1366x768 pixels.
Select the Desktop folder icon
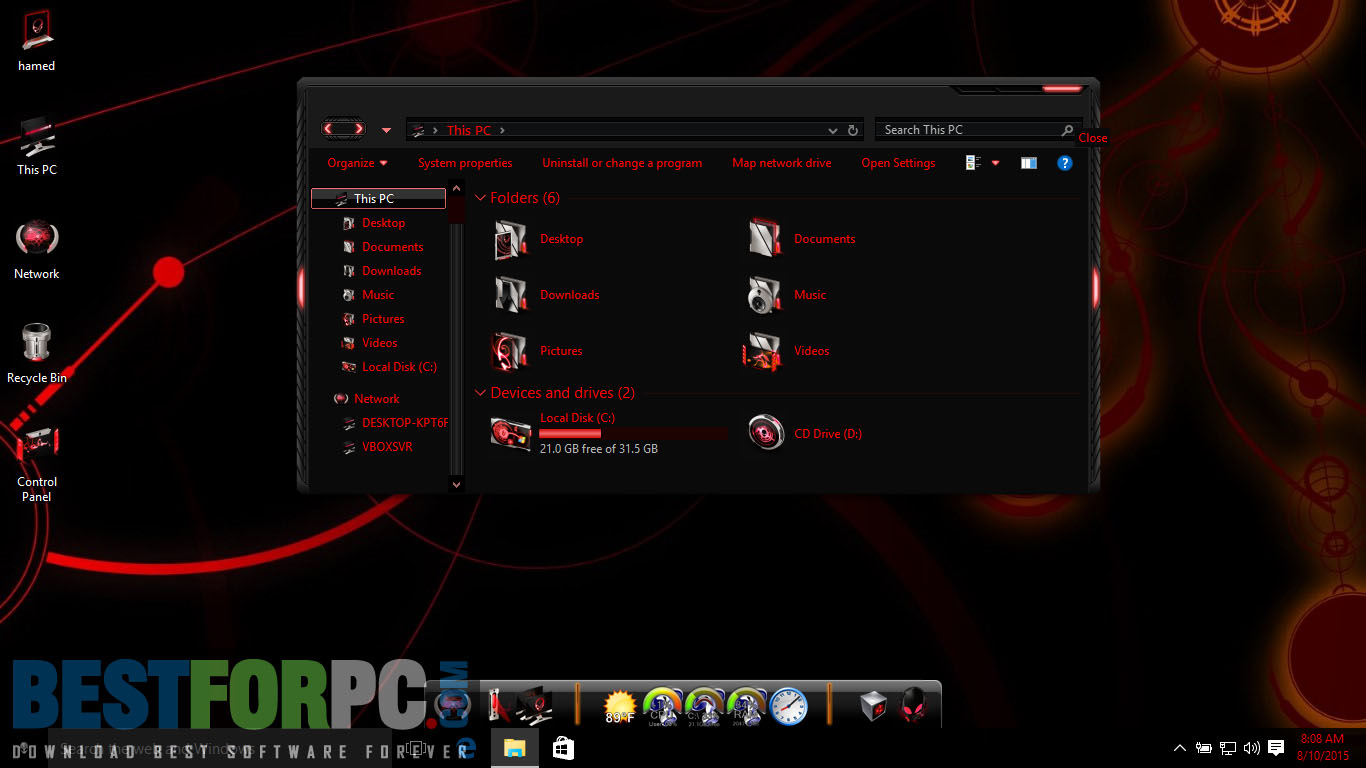(x=510, y=239)
